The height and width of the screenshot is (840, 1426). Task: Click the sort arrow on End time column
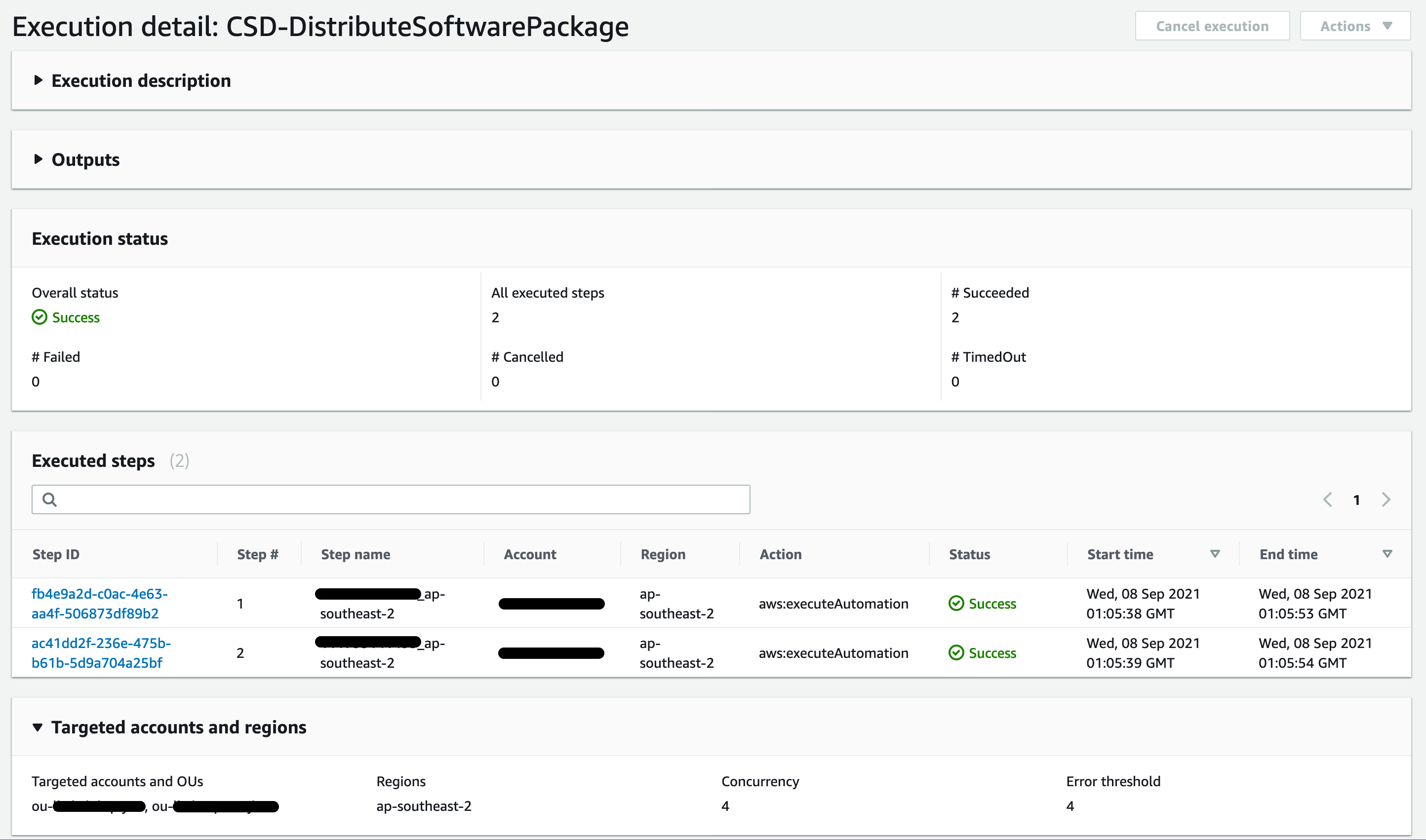point(1387,554)
